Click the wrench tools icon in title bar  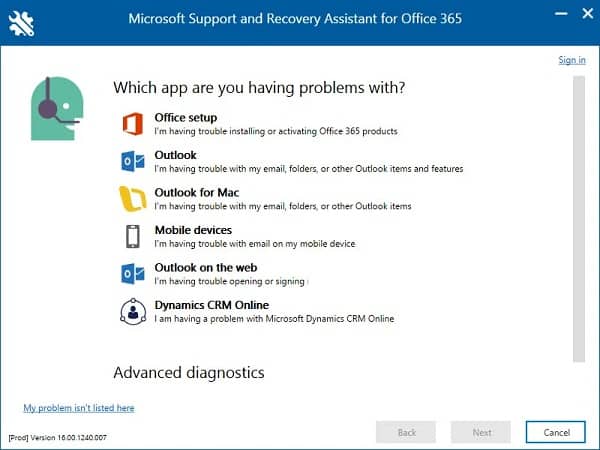[21, 23]
